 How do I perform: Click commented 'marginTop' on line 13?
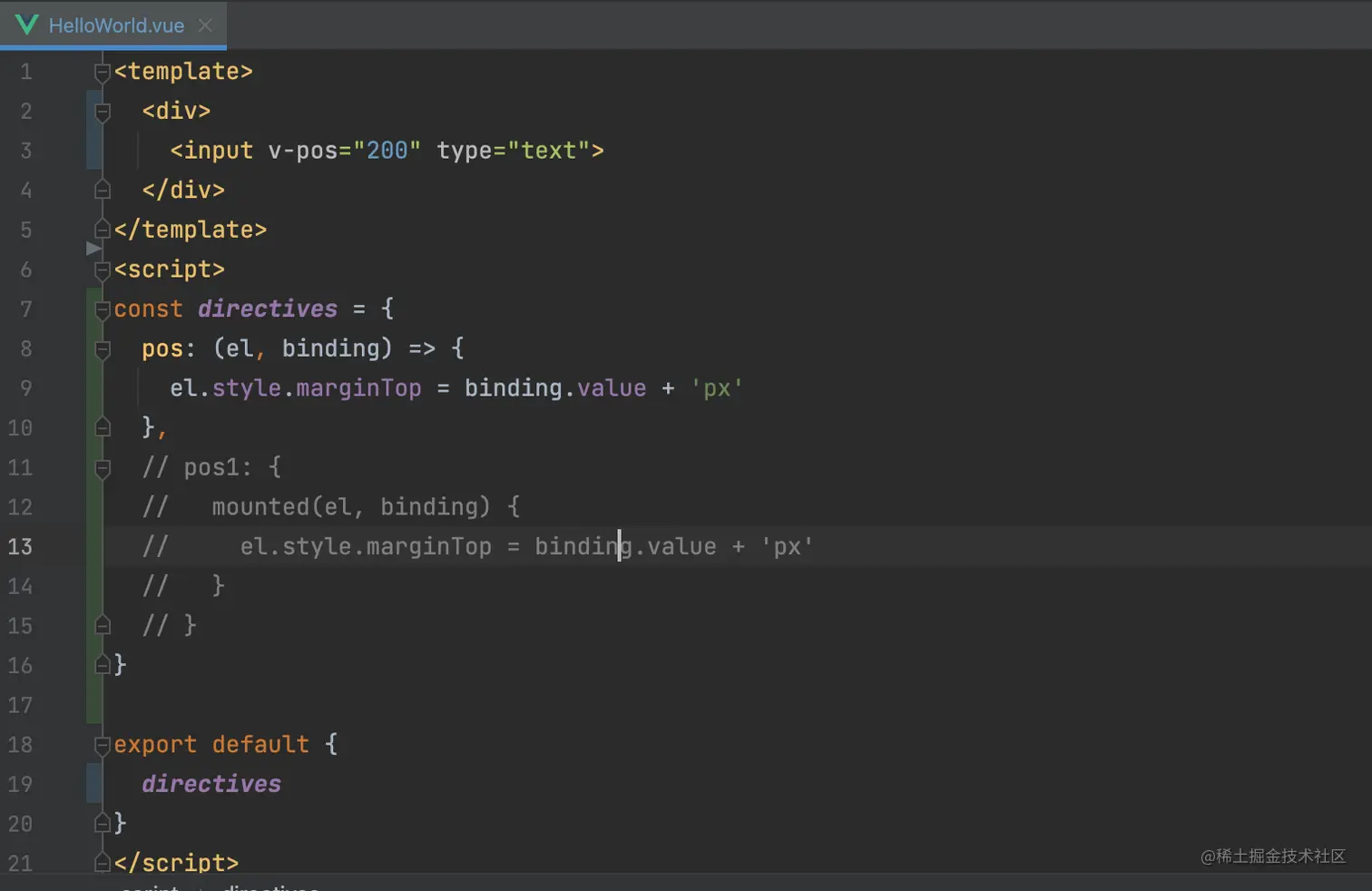(x=428, y=547)
